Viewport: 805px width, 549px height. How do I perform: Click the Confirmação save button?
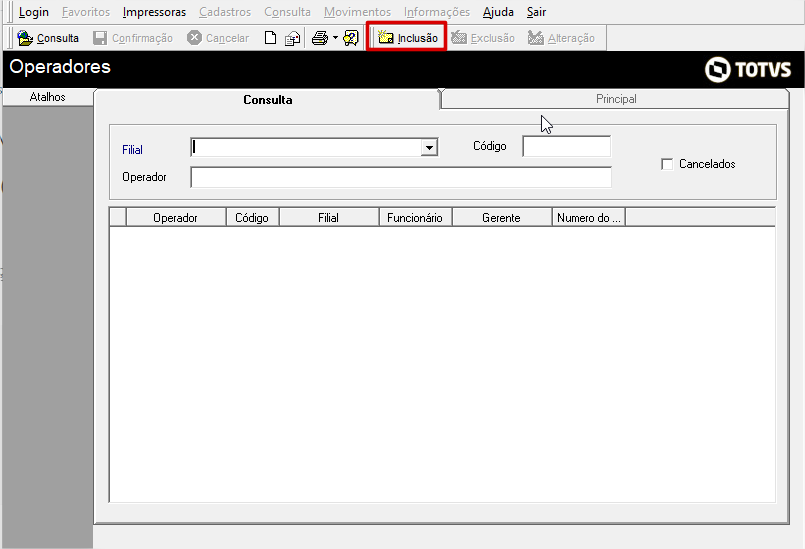pyautogui.click(x=133, y=38)
